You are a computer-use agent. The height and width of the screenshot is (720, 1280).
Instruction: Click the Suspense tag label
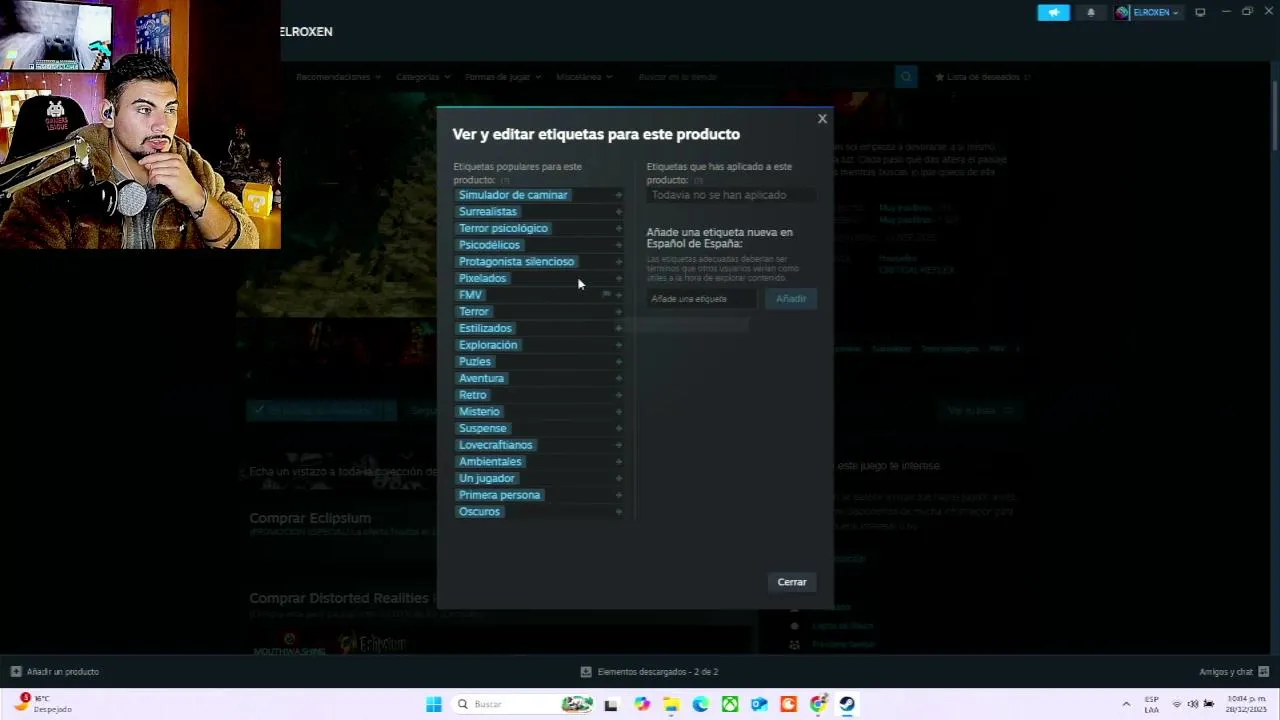483,428
